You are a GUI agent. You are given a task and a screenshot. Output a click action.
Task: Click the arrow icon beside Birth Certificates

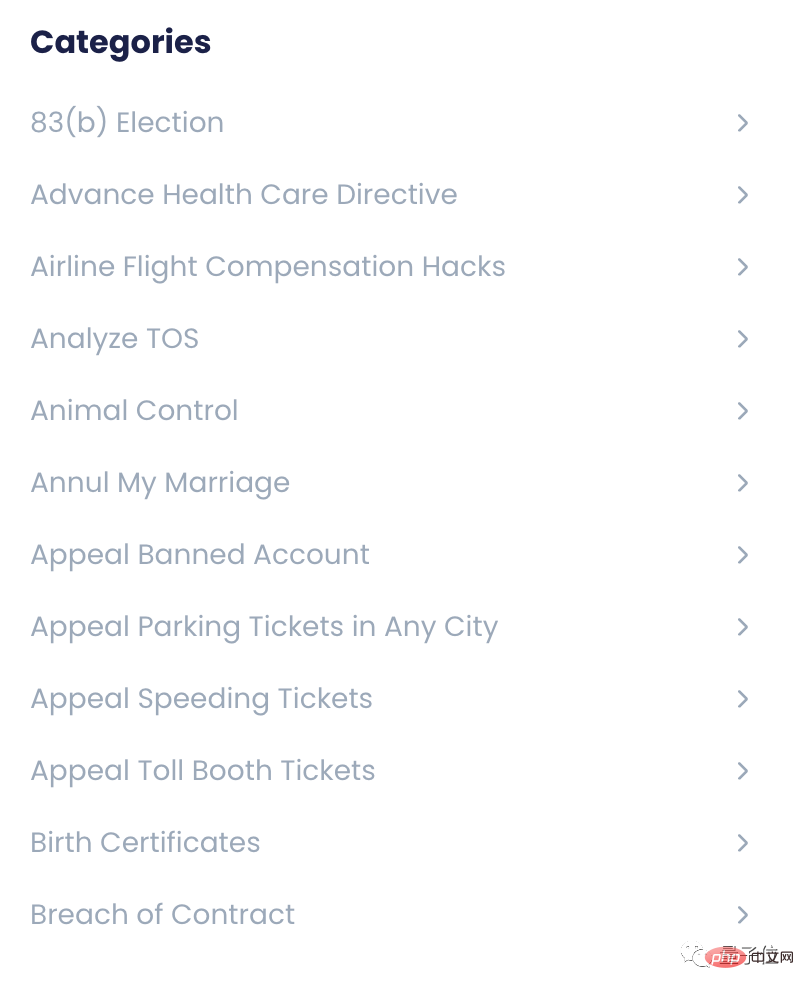pos(742,843)
